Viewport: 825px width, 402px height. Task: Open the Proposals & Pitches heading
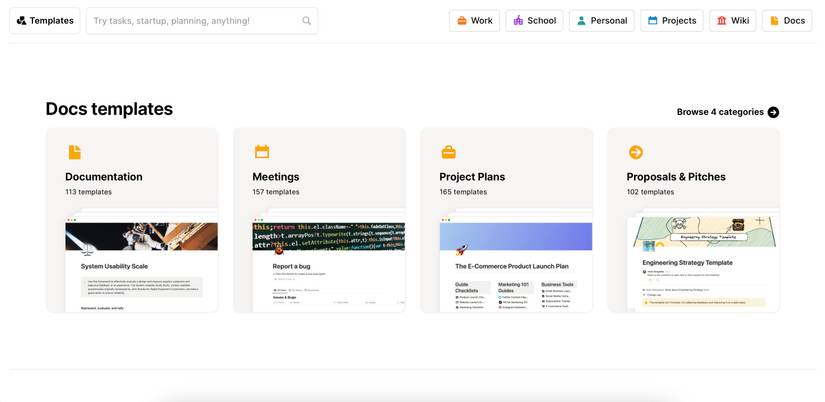[676, 177]
